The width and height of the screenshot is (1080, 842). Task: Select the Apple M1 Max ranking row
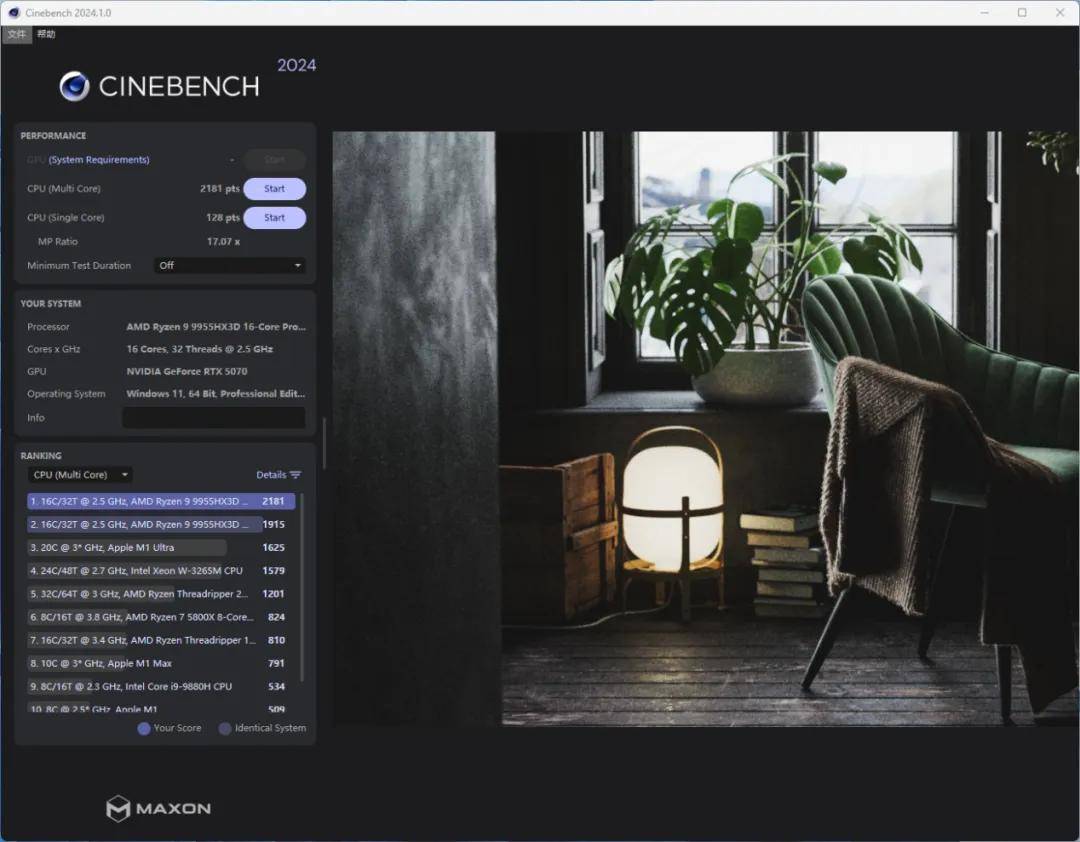(x=161, y=663)
